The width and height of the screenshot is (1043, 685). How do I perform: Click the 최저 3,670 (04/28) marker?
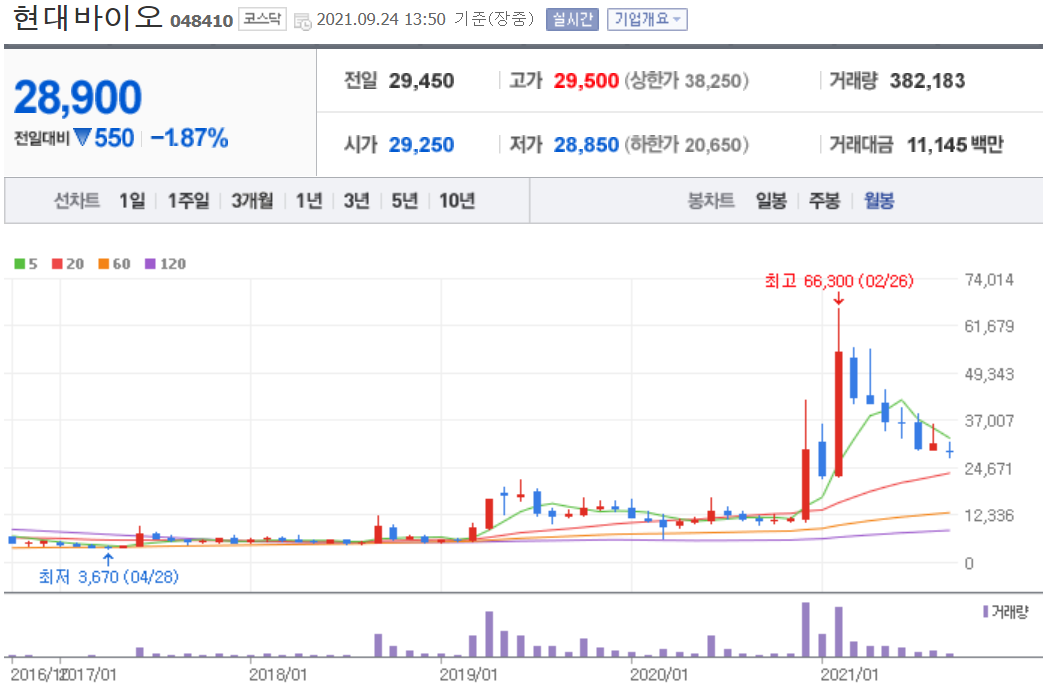click(x=109, y=577)
